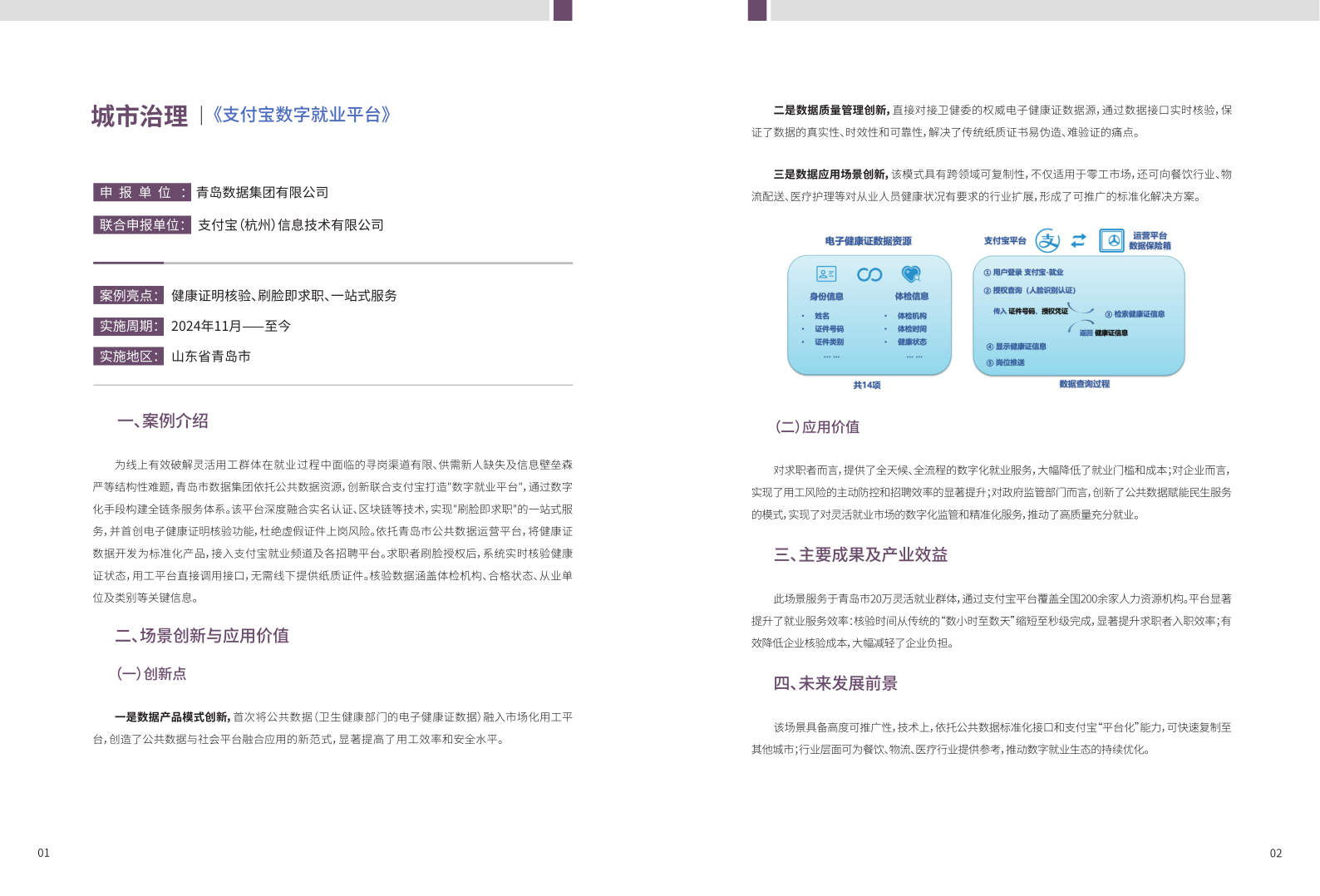Click the label 案例亮点
Image resolution: width=1320 pixels, height=896 pixels.
click(128, 296)
